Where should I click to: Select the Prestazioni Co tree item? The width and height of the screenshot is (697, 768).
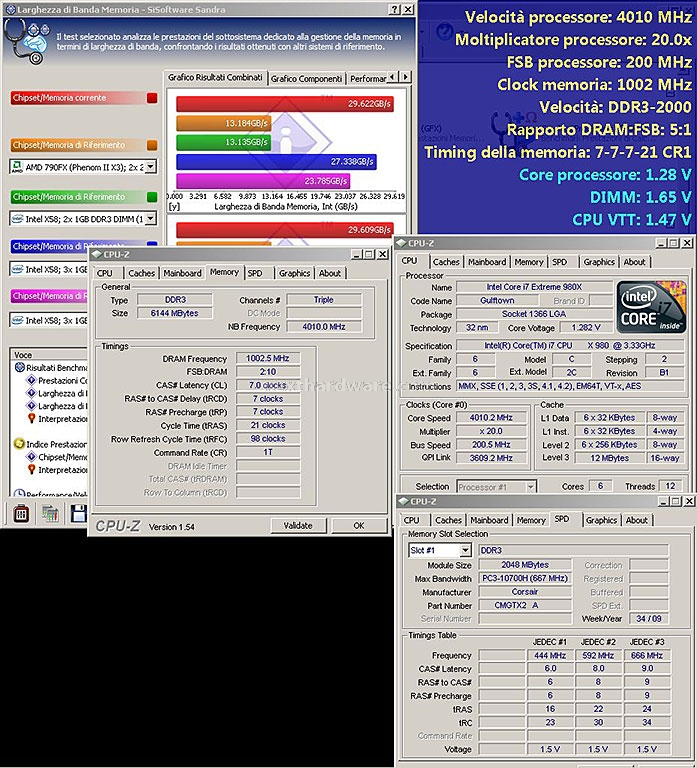[x=63, y=381]
